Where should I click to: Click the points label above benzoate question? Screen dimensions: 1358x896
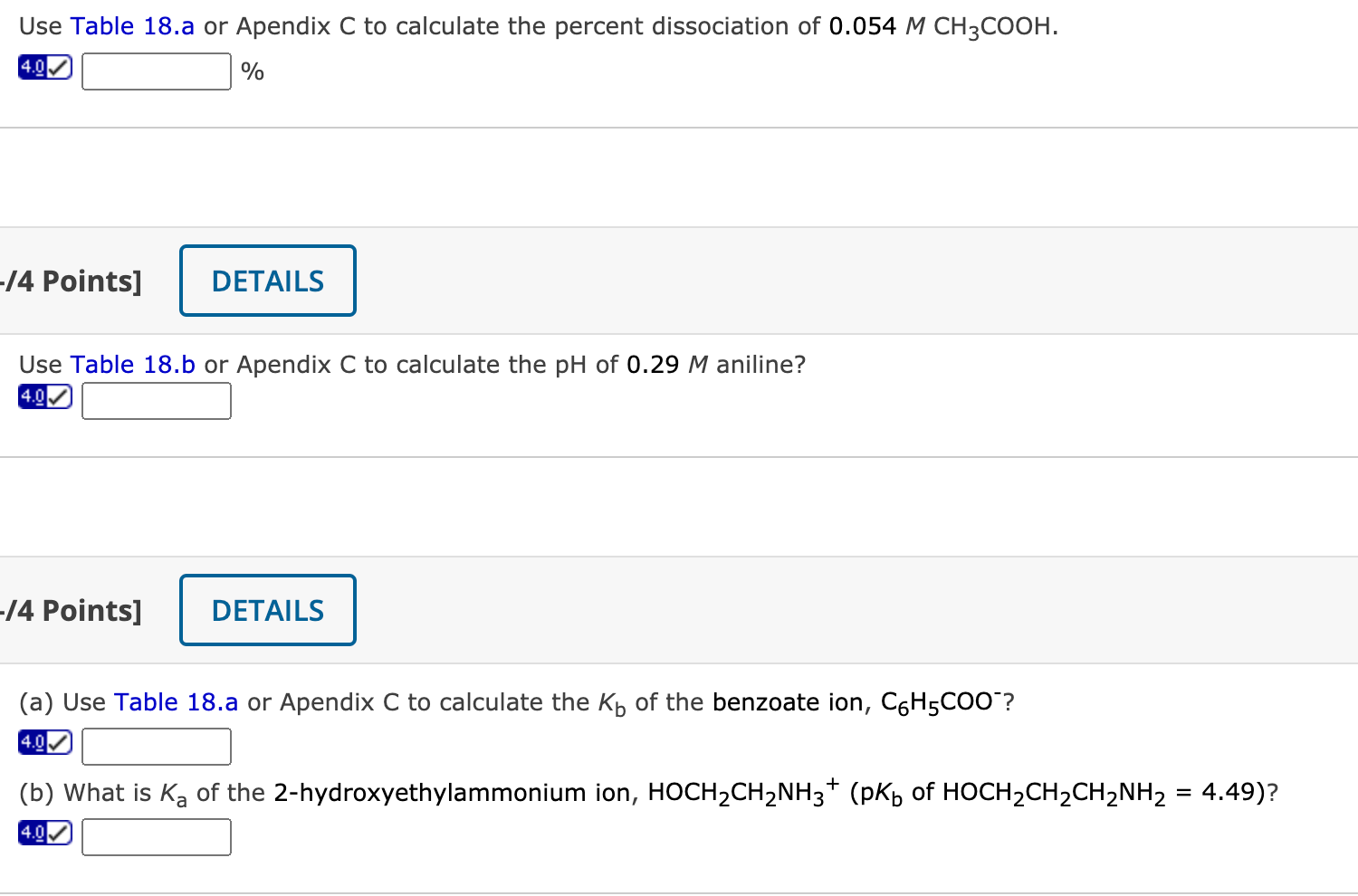[x=72, y=611]
